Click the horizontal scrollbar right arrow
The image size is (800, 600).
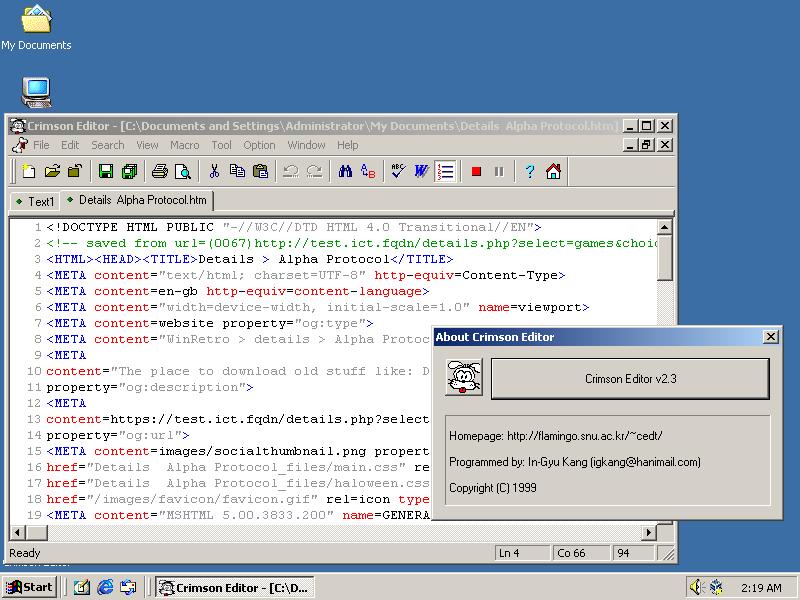(x=648, y=533)
